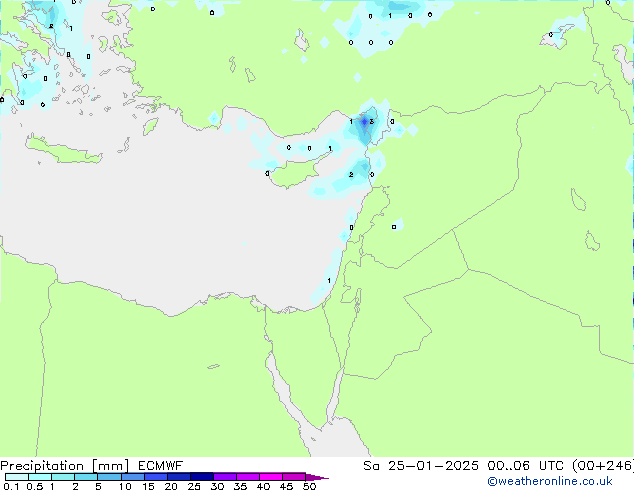Viewport: 634px width, 490px height.
Task: Pick the violet swatch between 35 and 40
Action: (x=248, y=477)
